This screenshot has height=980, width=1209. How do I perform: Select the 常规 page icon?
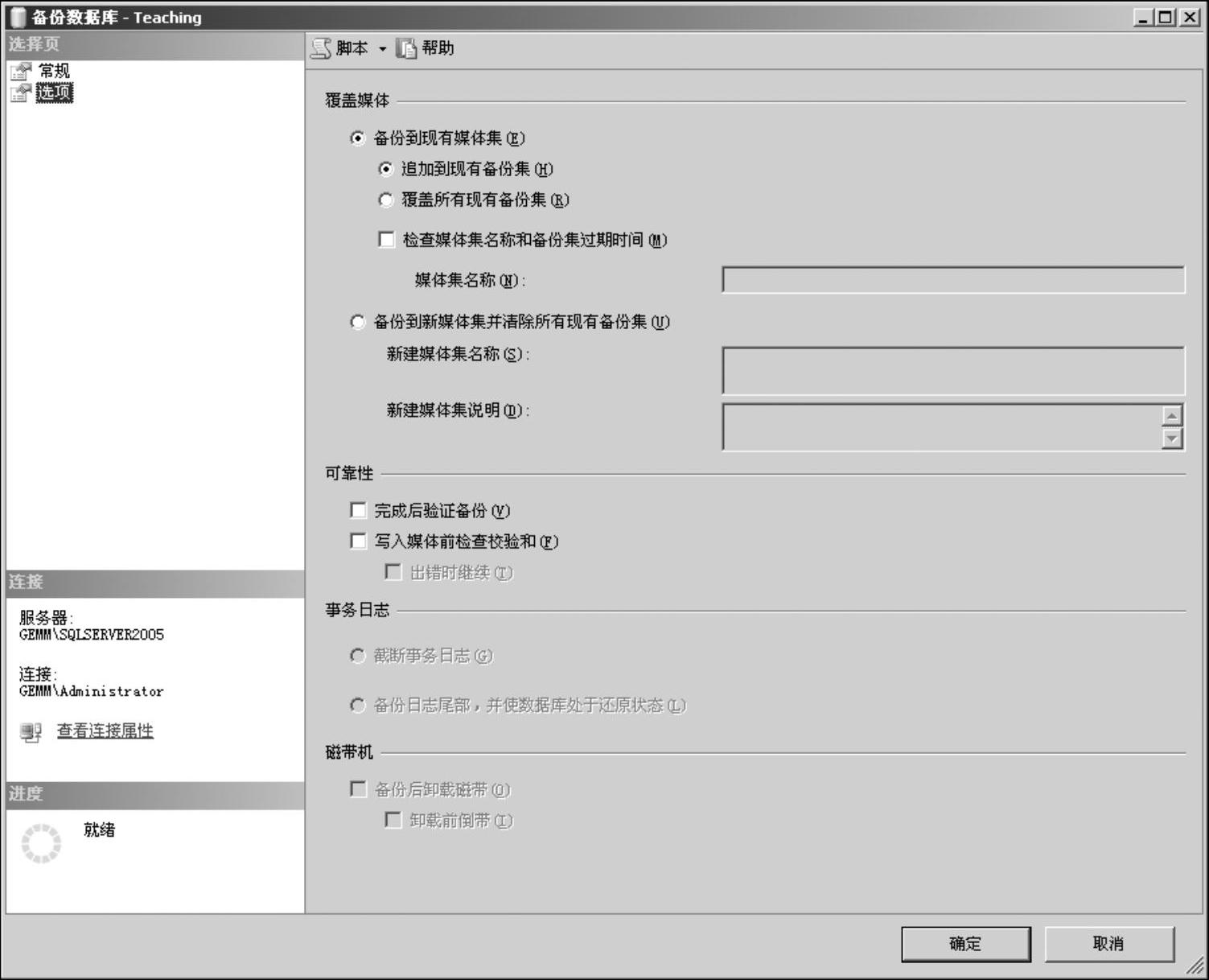click(21, 72)
